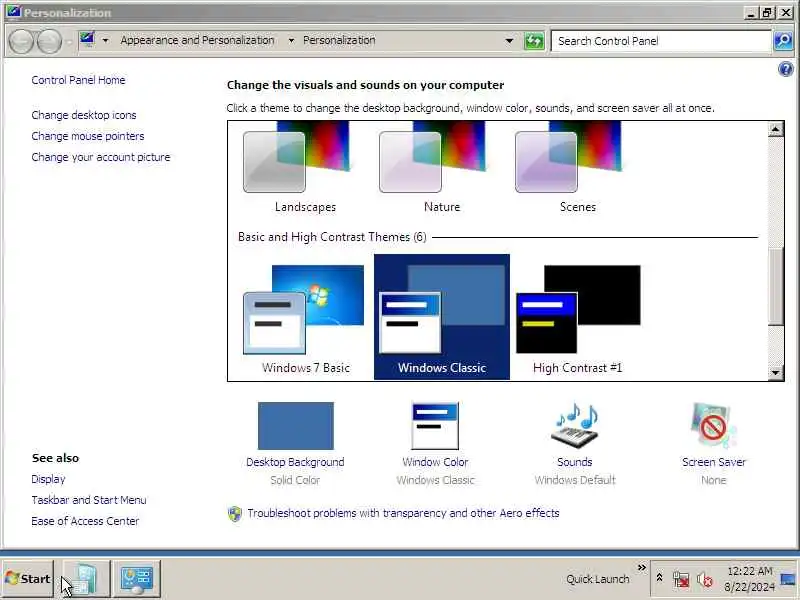Click the Window Color icon
Screen dimensions: 800x600
coord(435,426)
